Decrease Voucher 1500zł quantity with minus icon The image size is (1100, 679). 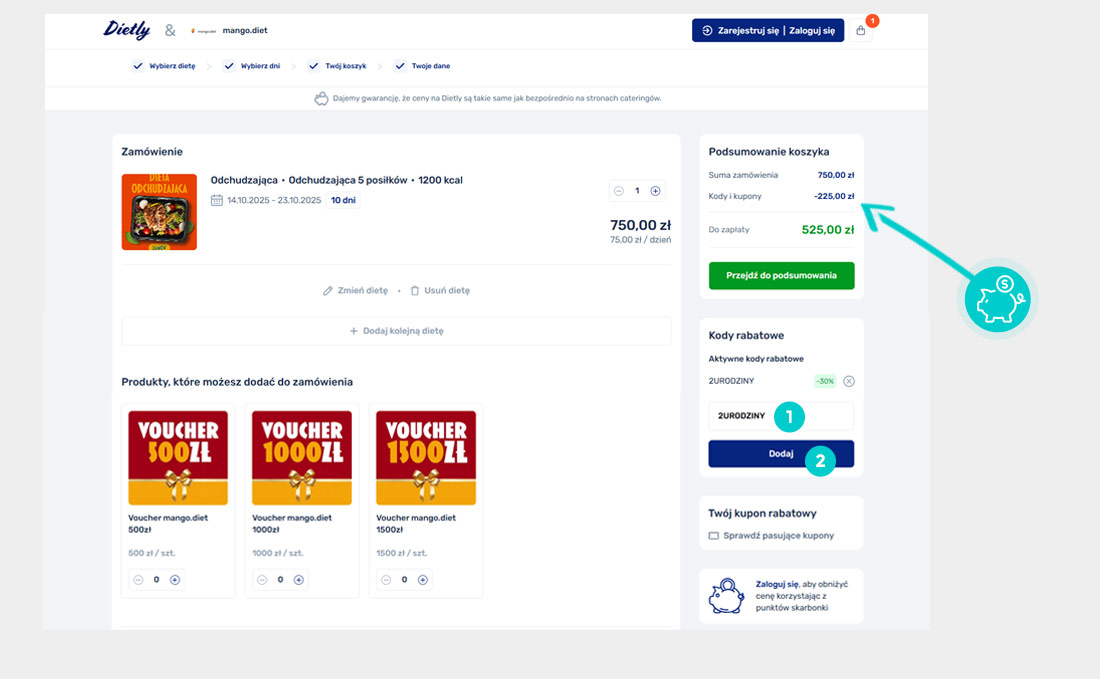(x=386, y=580)
